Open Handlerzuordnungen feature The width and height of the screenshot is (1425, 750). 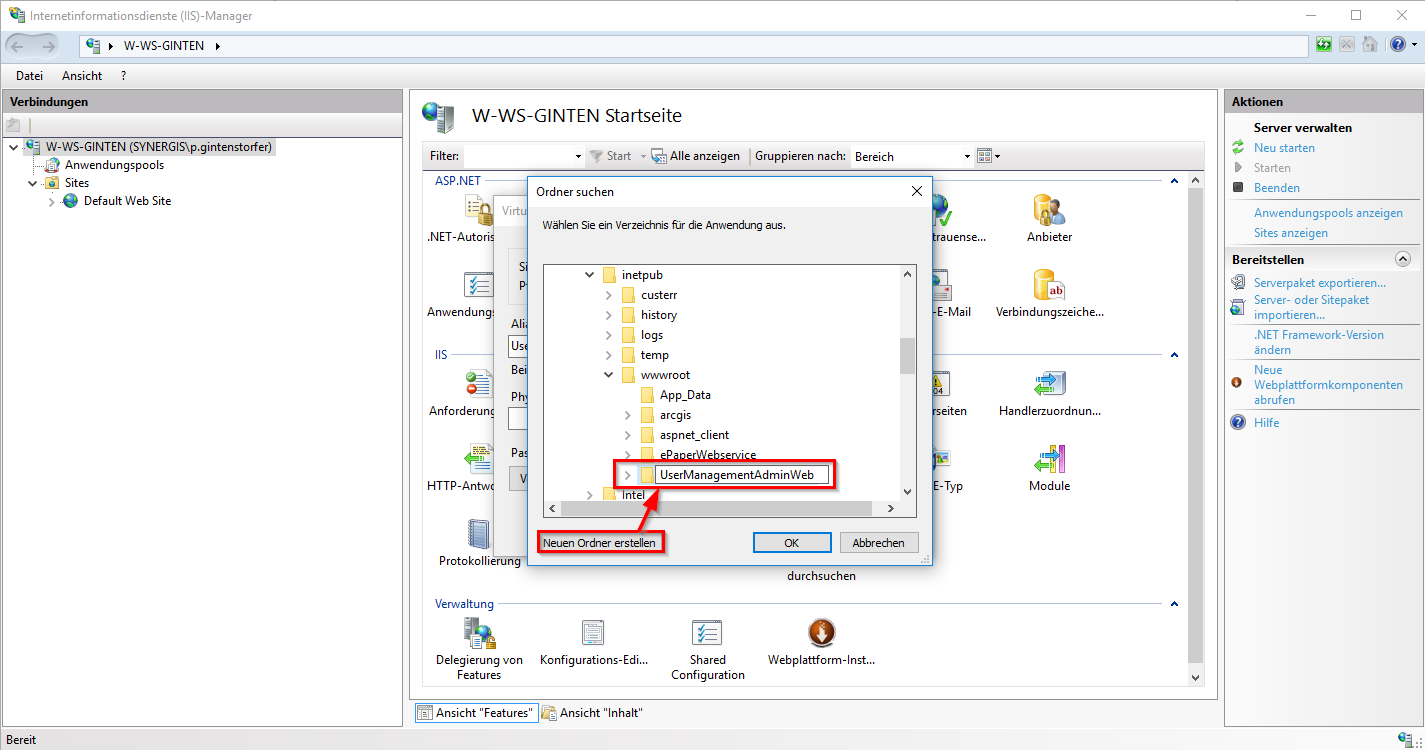1048,385
